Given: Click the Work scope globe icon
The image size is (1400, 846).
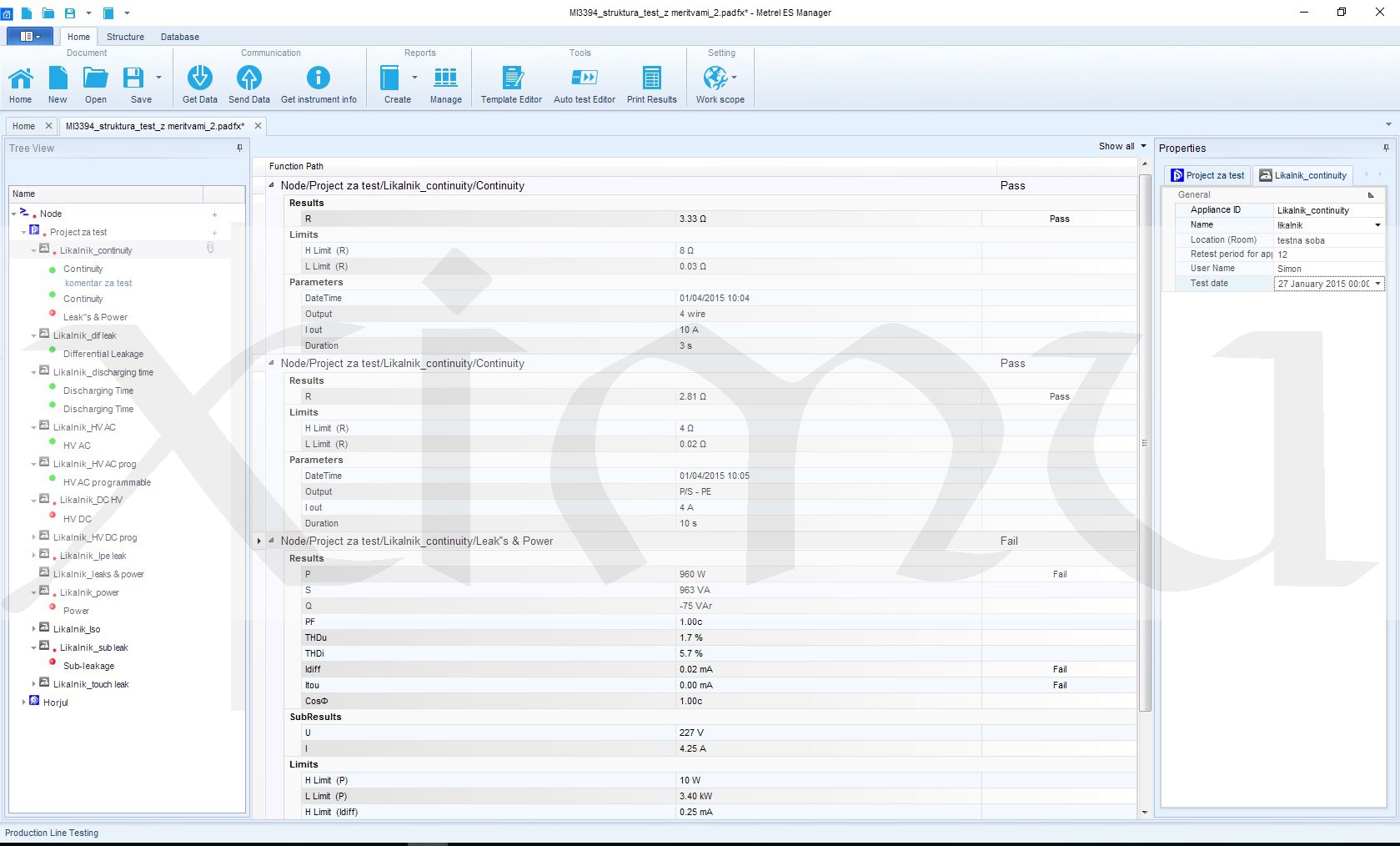Looking at the screenshot, I should tap(715, 78).
